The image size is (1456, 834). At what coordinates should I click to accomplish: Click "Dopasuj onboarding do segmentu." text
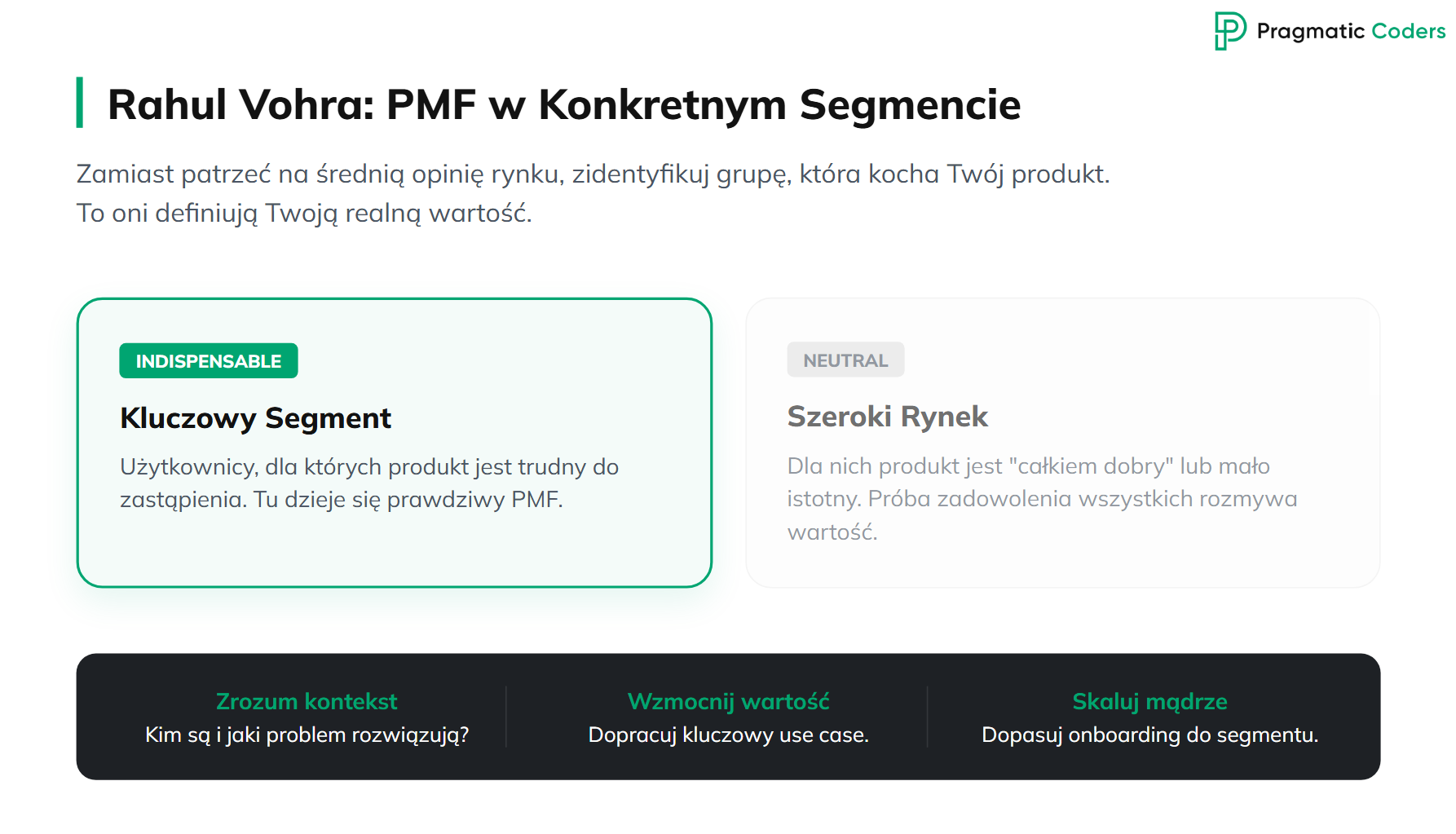[1149, 735]
